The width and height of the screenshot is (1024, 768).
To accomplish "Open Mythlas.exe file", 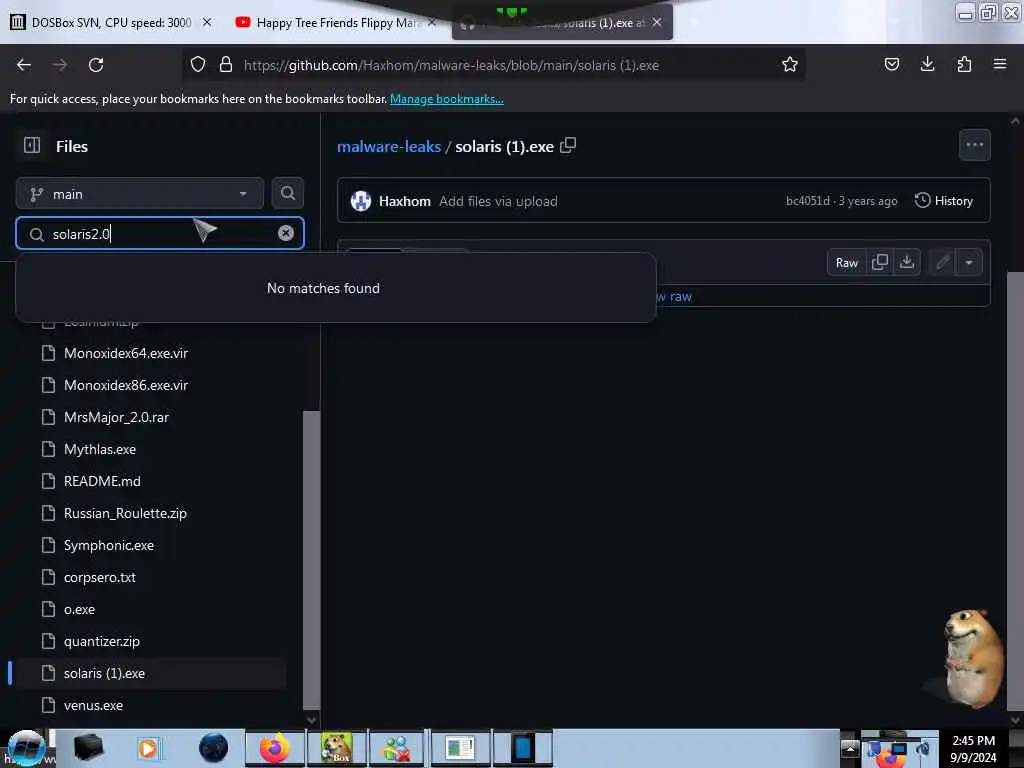I will click(x=100, y=449).
